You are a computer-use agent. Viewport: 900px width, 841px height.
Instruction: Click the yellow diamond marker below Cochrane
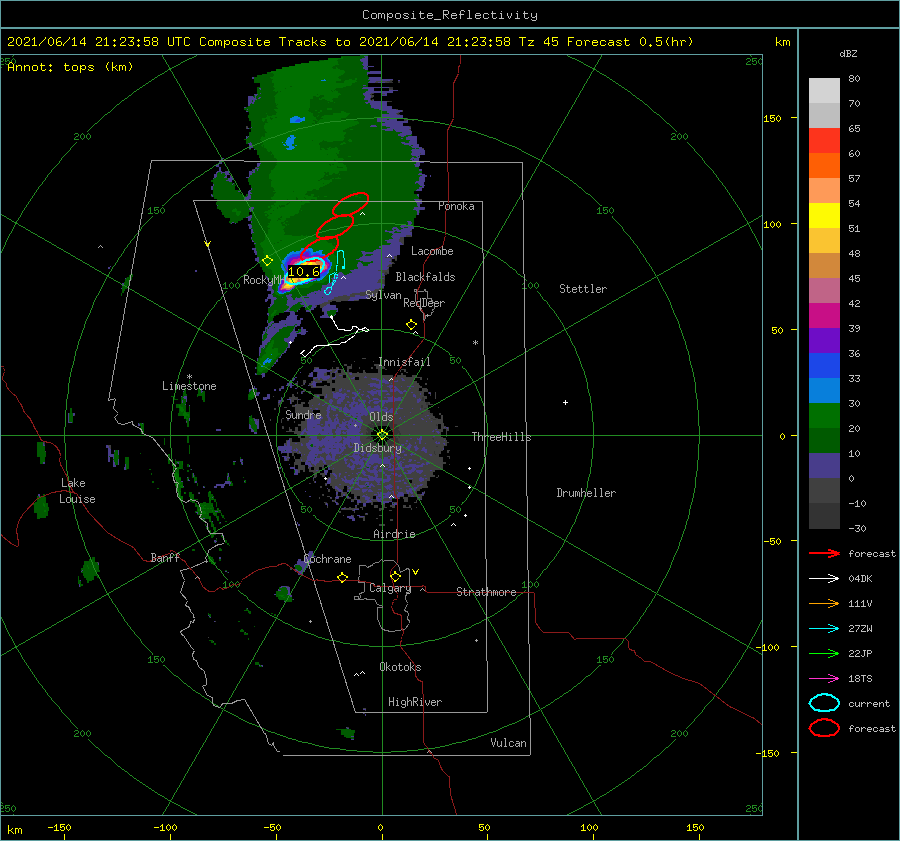point(342,577)
